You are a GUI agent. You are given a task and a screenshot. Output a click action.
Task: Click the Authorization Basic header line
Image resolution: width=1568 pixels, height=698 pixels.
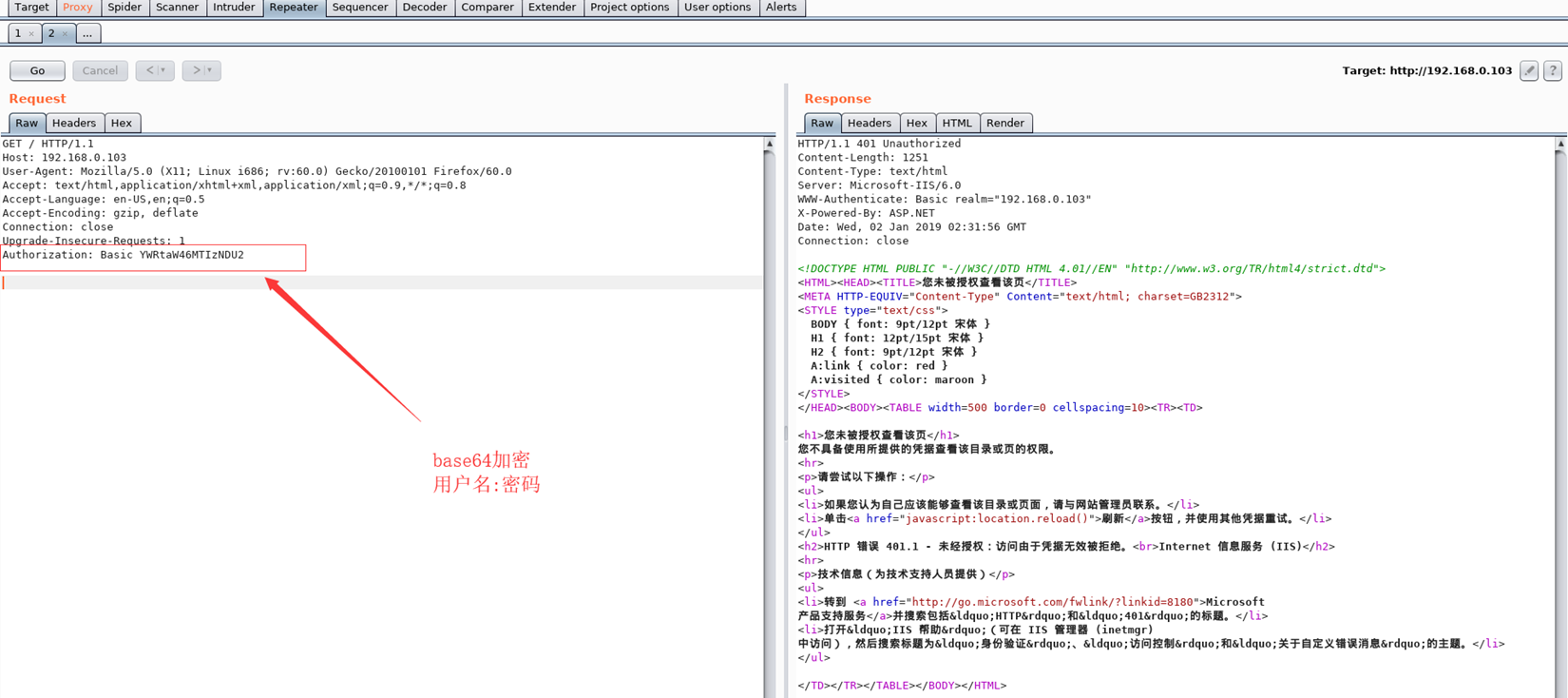pos(124,255)
